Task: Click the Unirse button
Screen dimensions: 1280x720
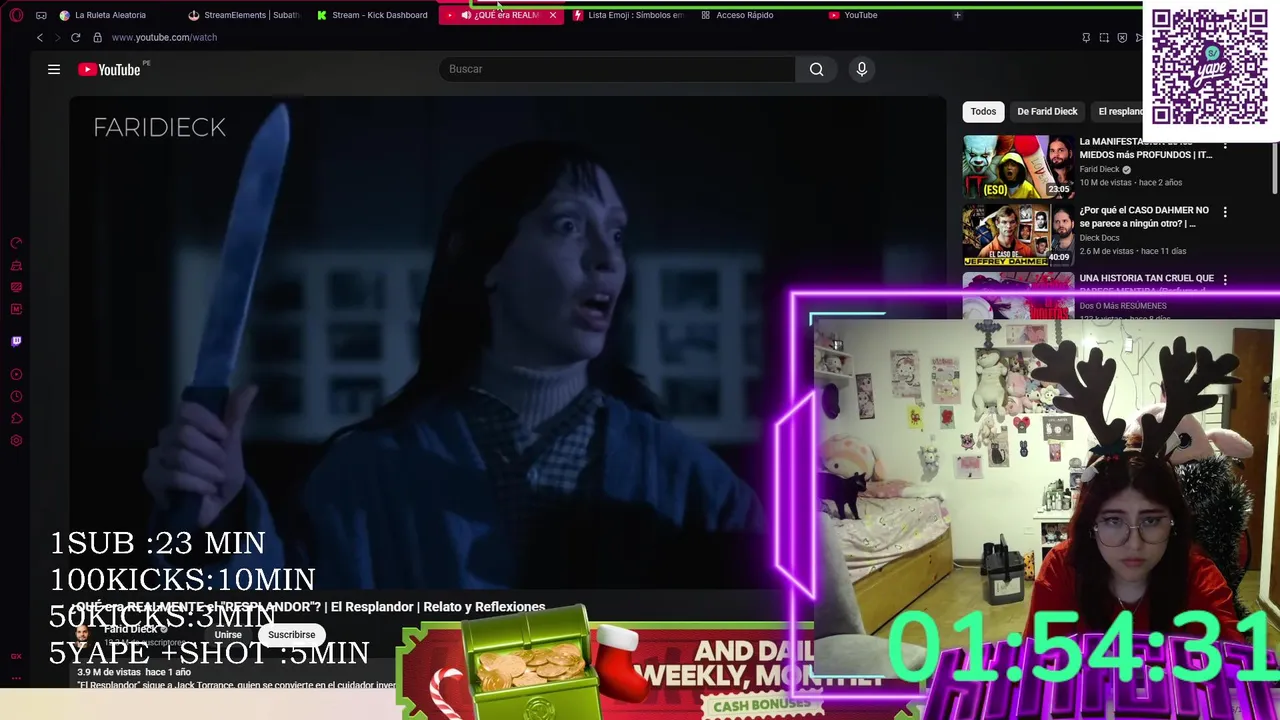Action: [228, 634]
